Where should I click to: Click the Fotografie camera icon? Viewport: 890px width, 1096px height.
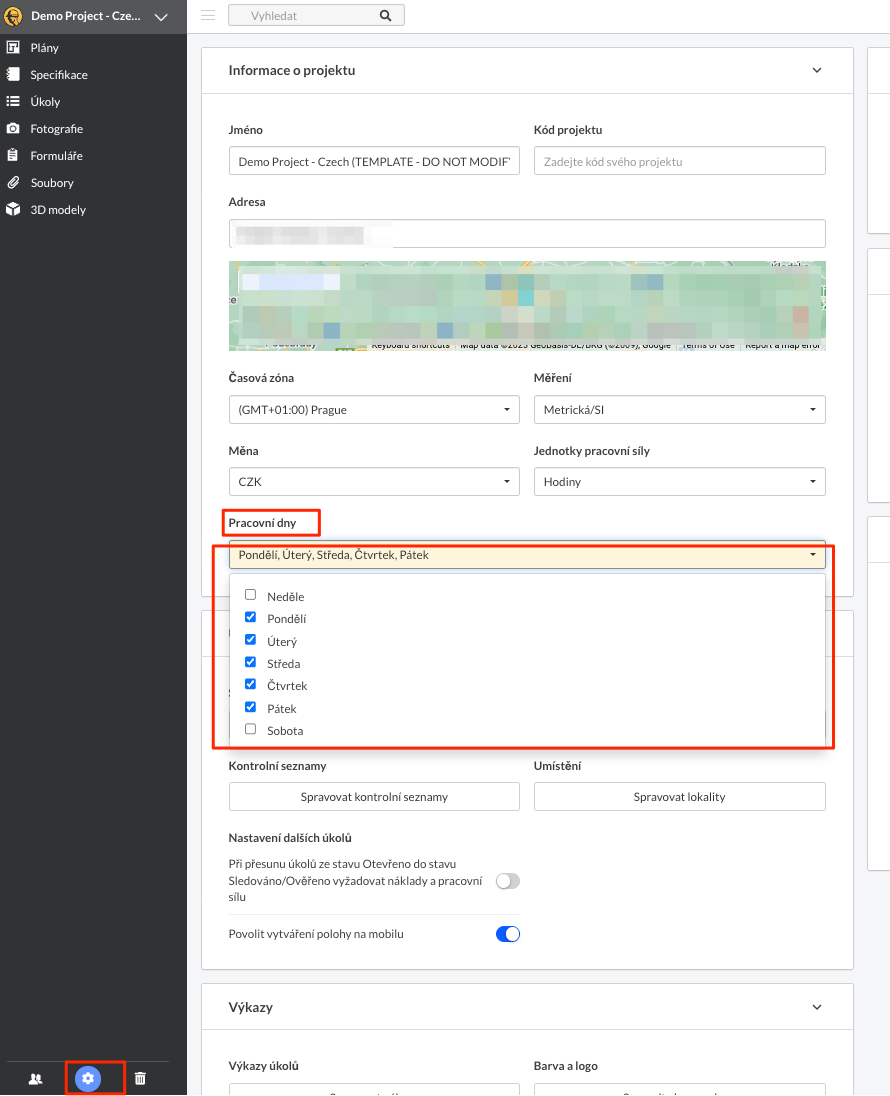(13, 129)
